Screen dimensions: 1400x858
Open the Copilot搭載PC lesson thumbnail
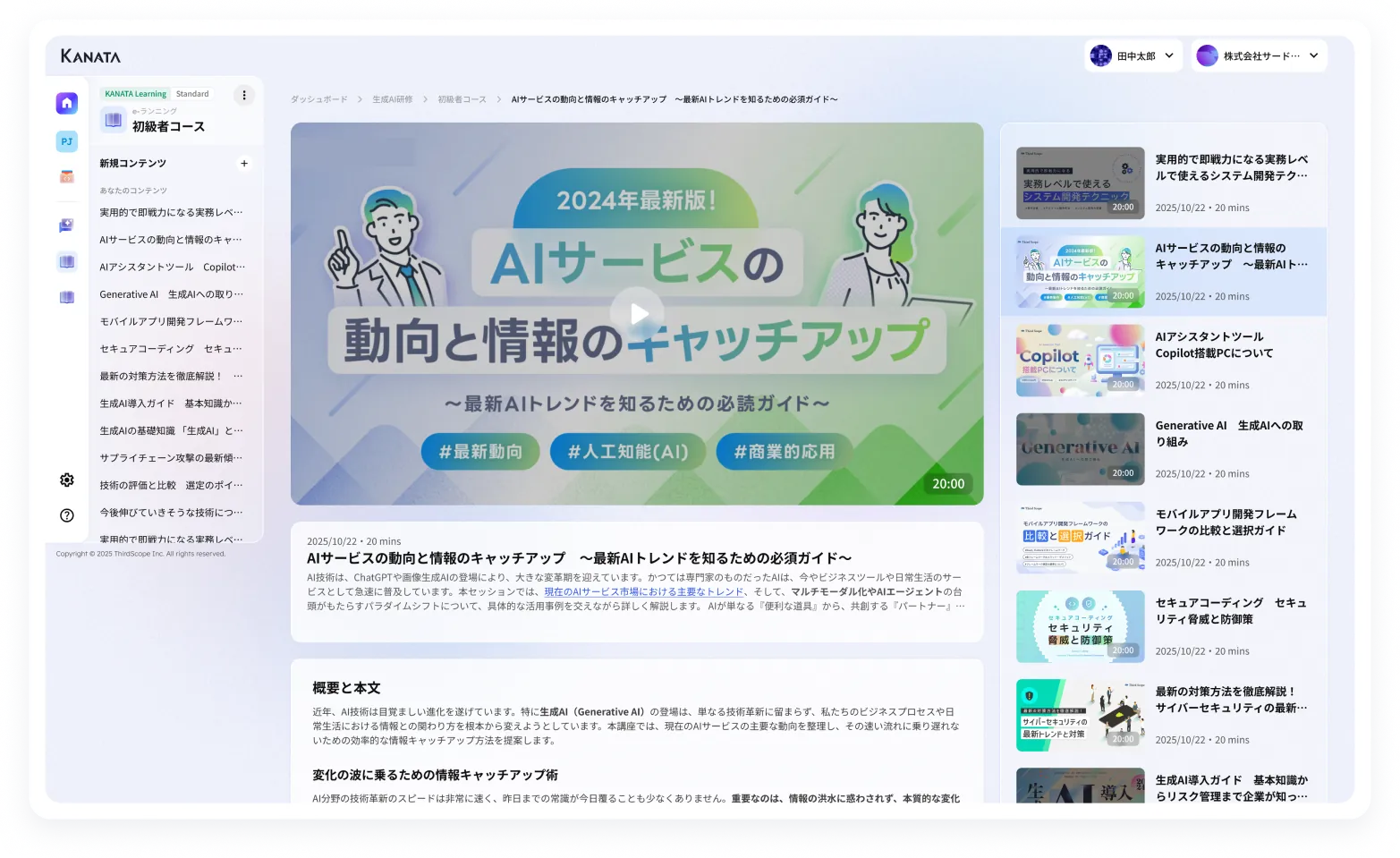point(1080,360)
